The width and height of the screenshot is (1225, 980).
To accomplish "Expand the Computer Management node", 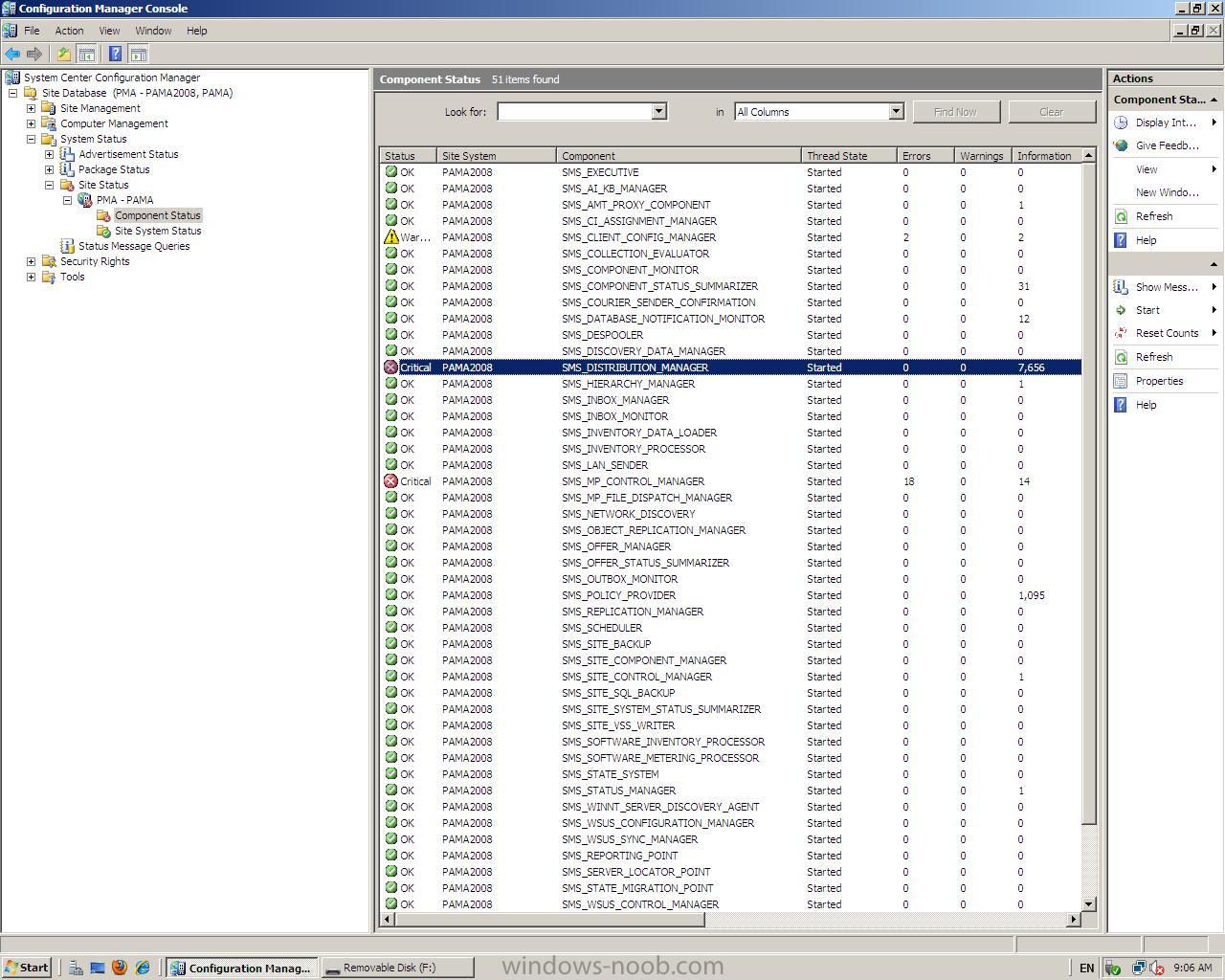I will pos(31,123).
